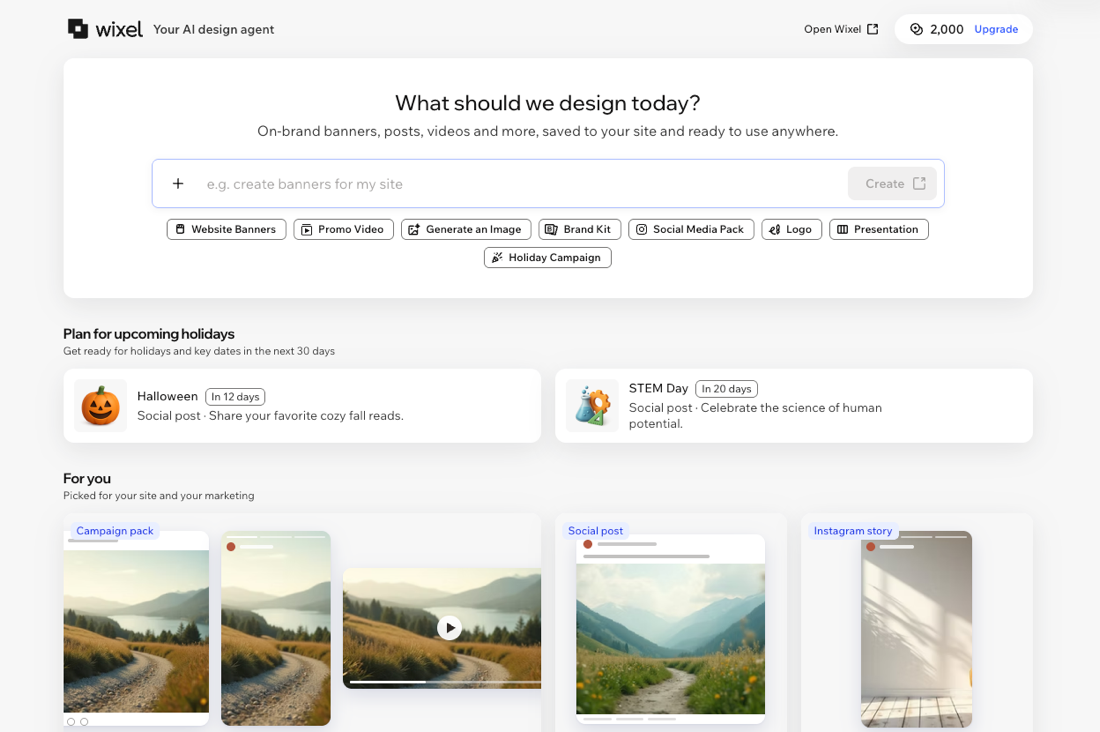Click the Presentation columns icon

843,229
